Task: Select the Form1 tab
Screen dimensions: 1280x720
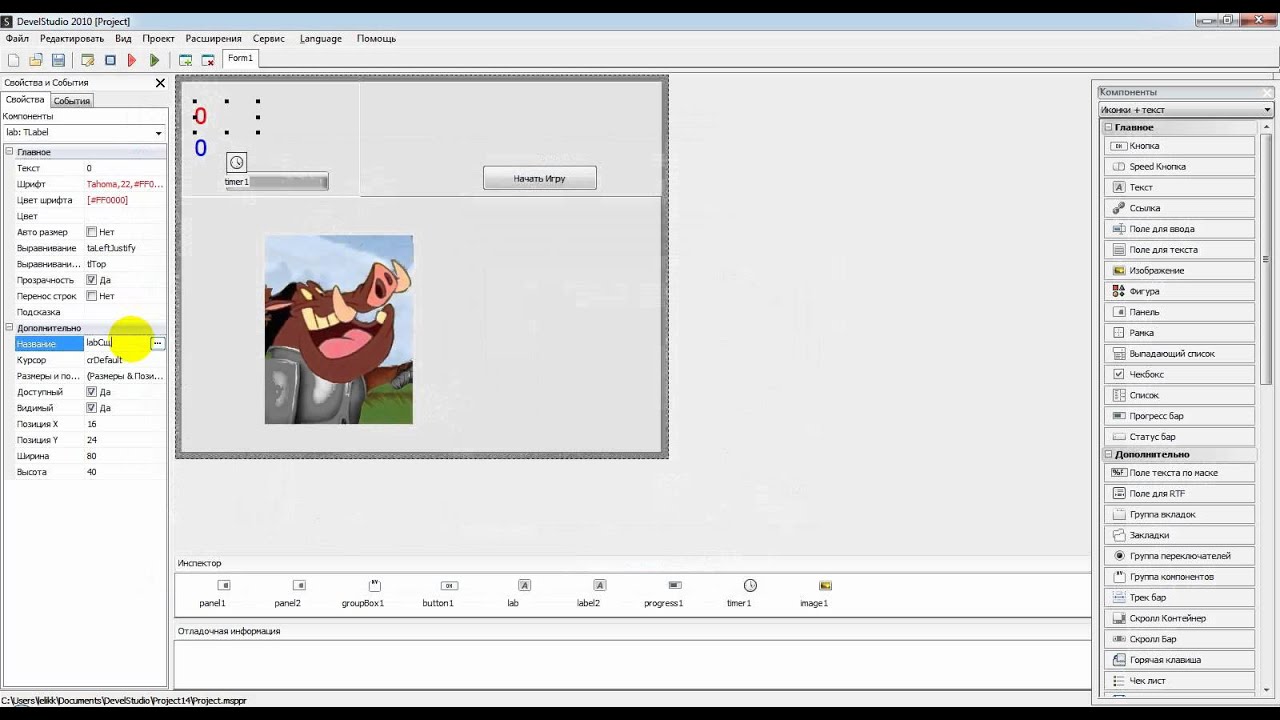Action: click(x=240, y=58)
